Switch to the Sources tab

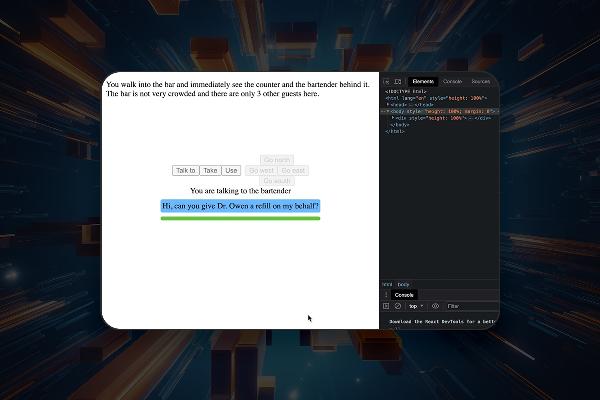[481, 82]
